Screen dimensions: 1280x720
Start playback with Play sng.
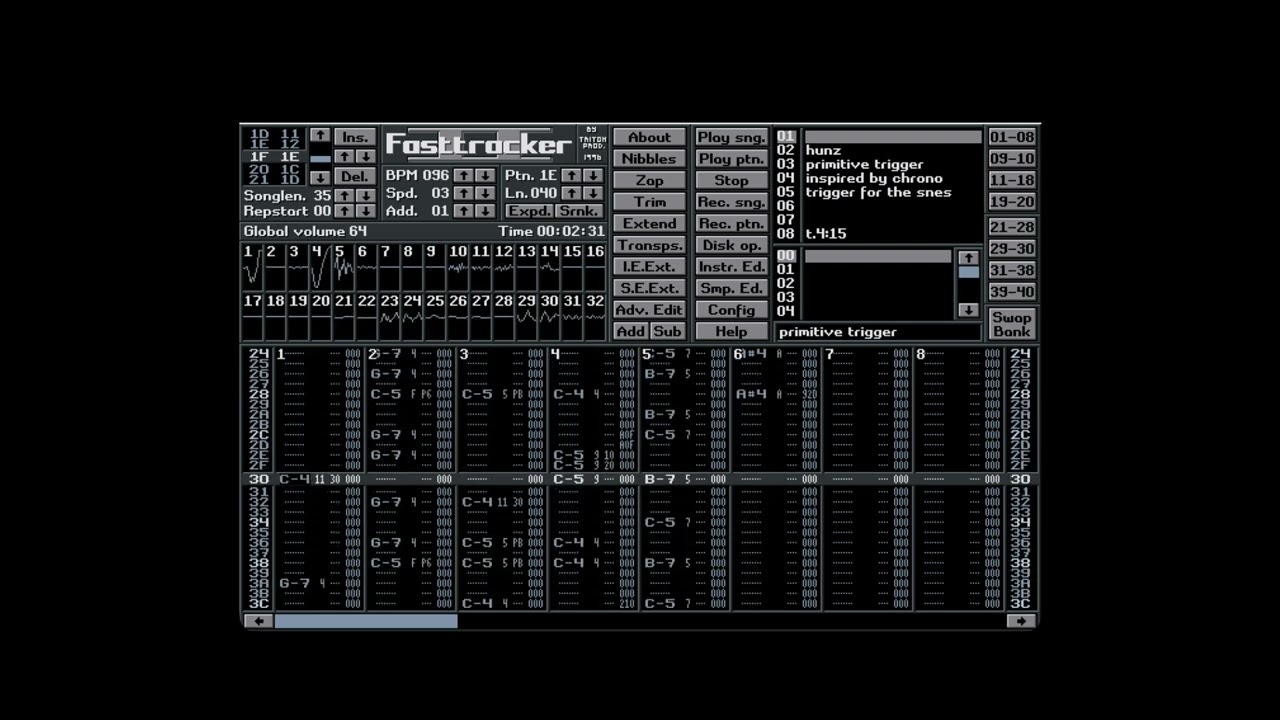tap(731, 137)
